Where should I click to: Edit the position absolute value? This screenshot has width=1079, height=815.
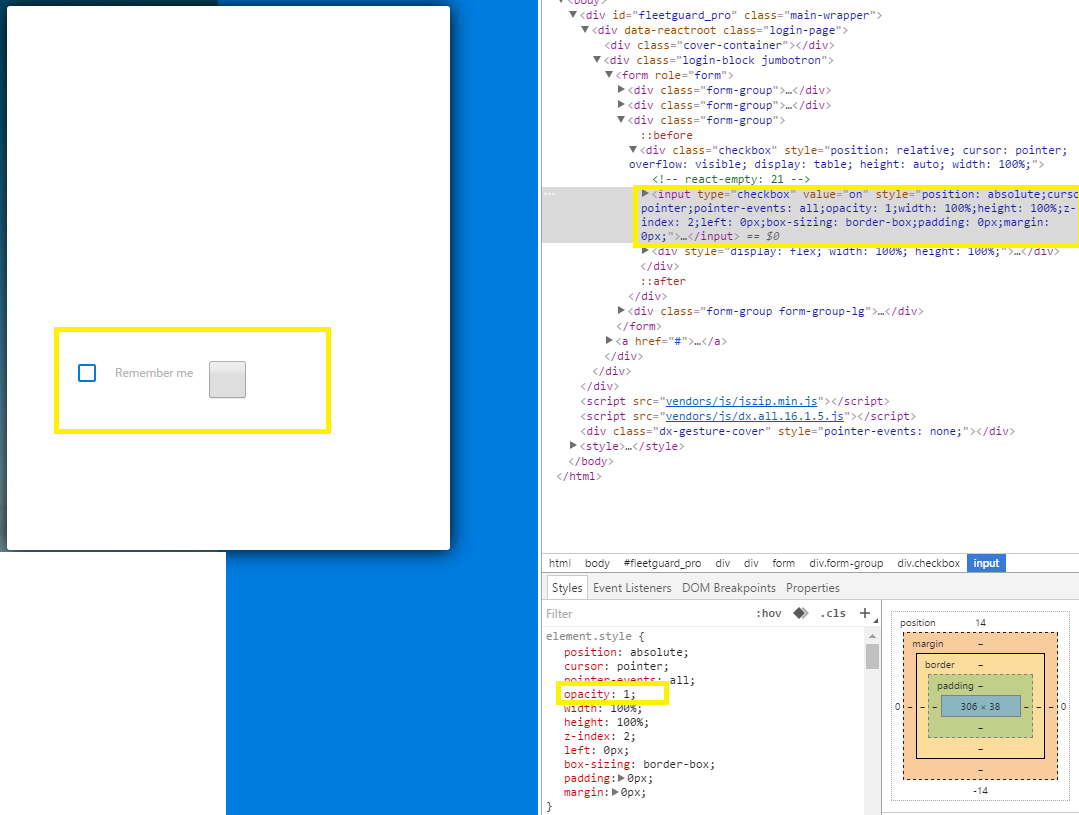(656, 652)
